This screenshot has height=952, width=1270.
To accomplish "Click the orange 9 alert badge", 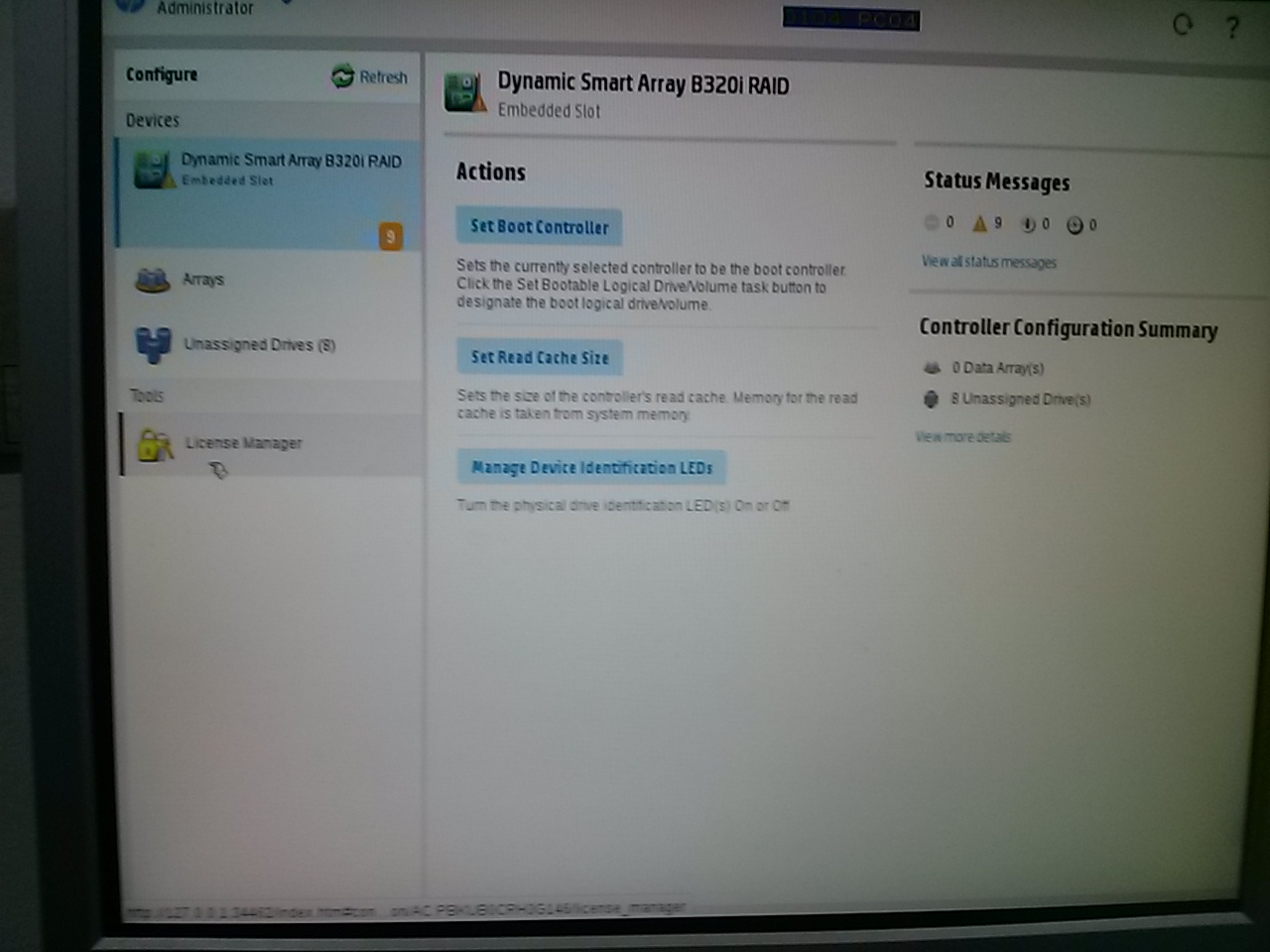I will click(391, 237).
